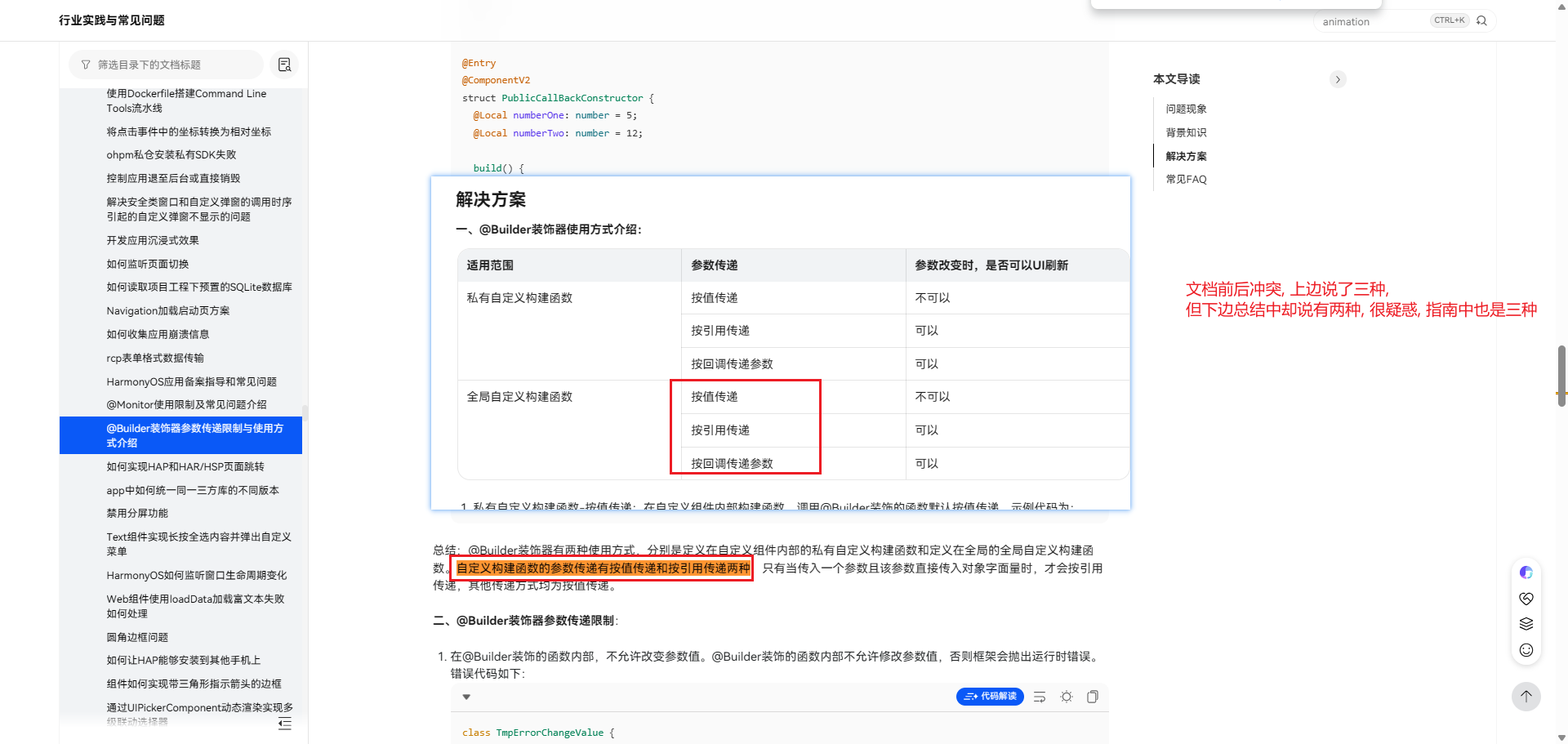This screenshot has width=1568, height=744.
Task: Click the smiley feedback icon
Action: click(1526, 650)
